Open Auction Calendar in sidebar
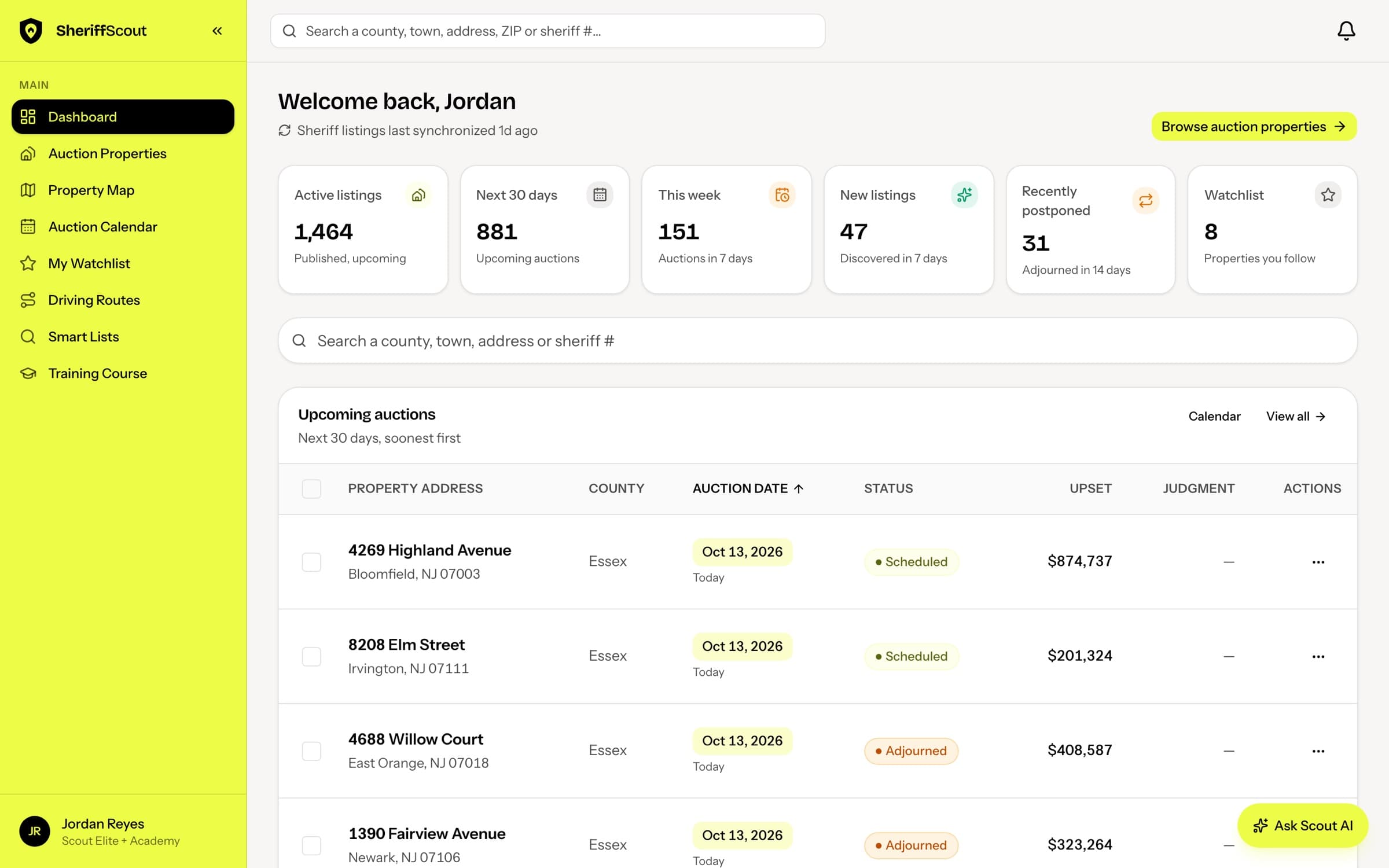This screenshot has width=1389, height=868. [x=123, y=227]
